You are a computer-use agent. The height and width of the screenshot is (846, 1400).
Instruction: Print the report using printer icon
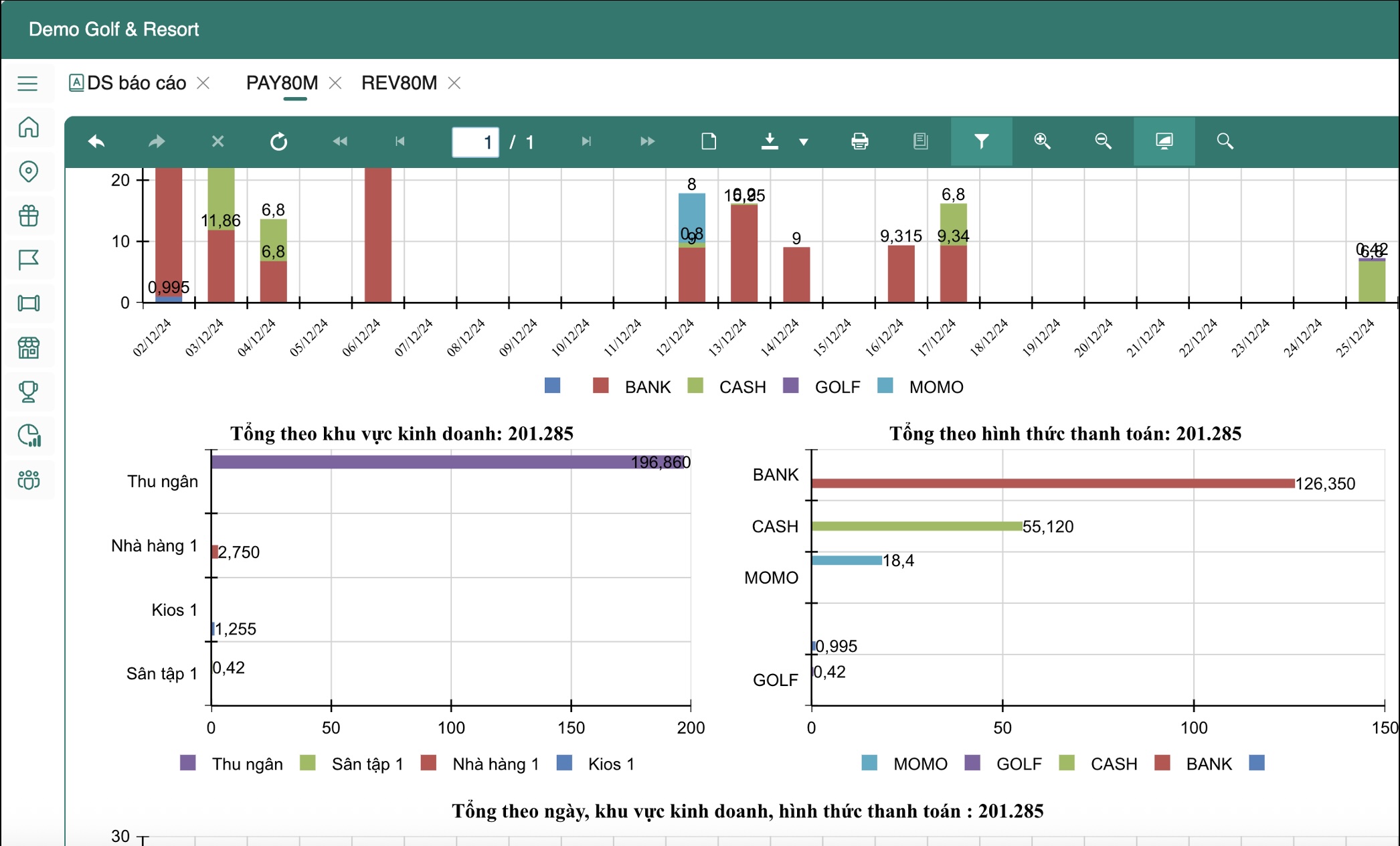[859, 141]
